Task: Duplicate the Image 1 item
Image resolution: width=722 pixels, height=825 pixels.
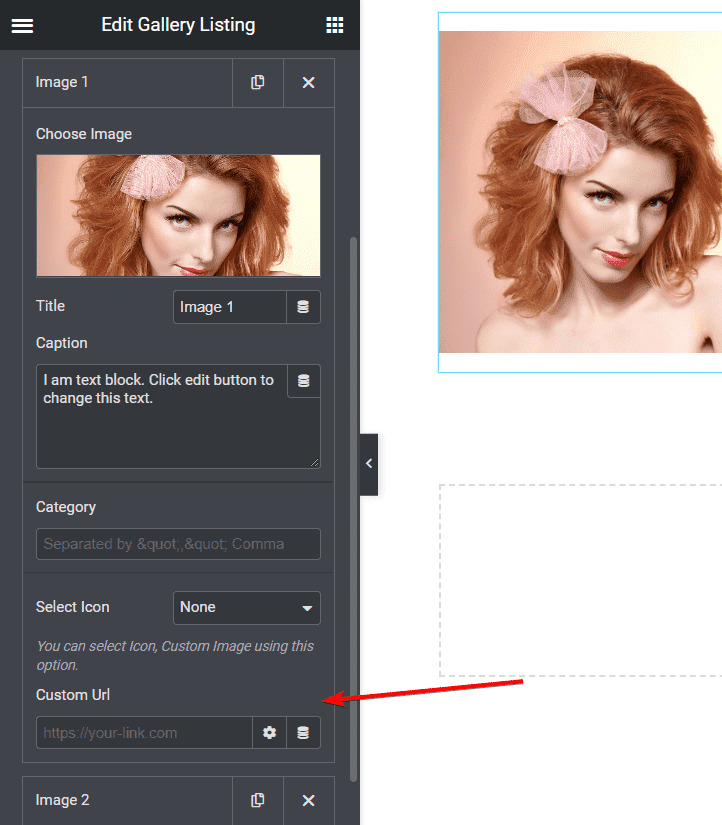Action: click(x=257, y=83)
